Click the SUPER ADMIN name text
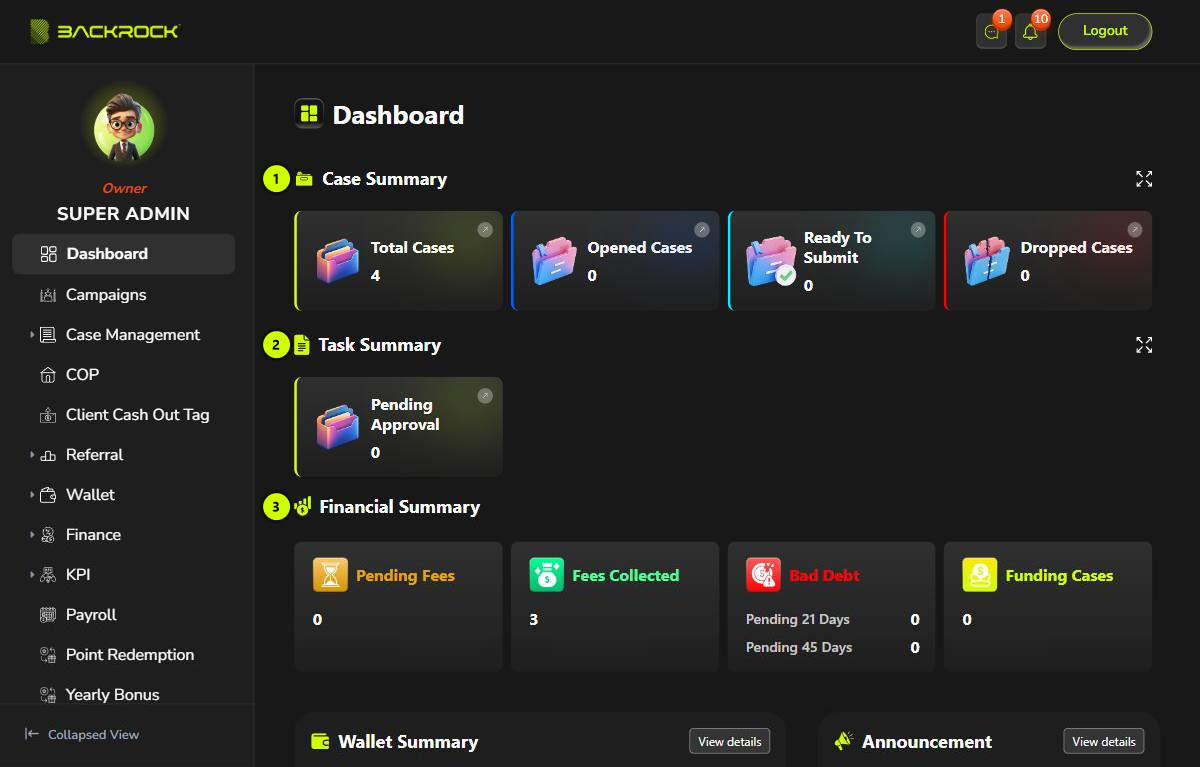The image size is (1200, 767). pyautogui.click(x=123, y=214)
